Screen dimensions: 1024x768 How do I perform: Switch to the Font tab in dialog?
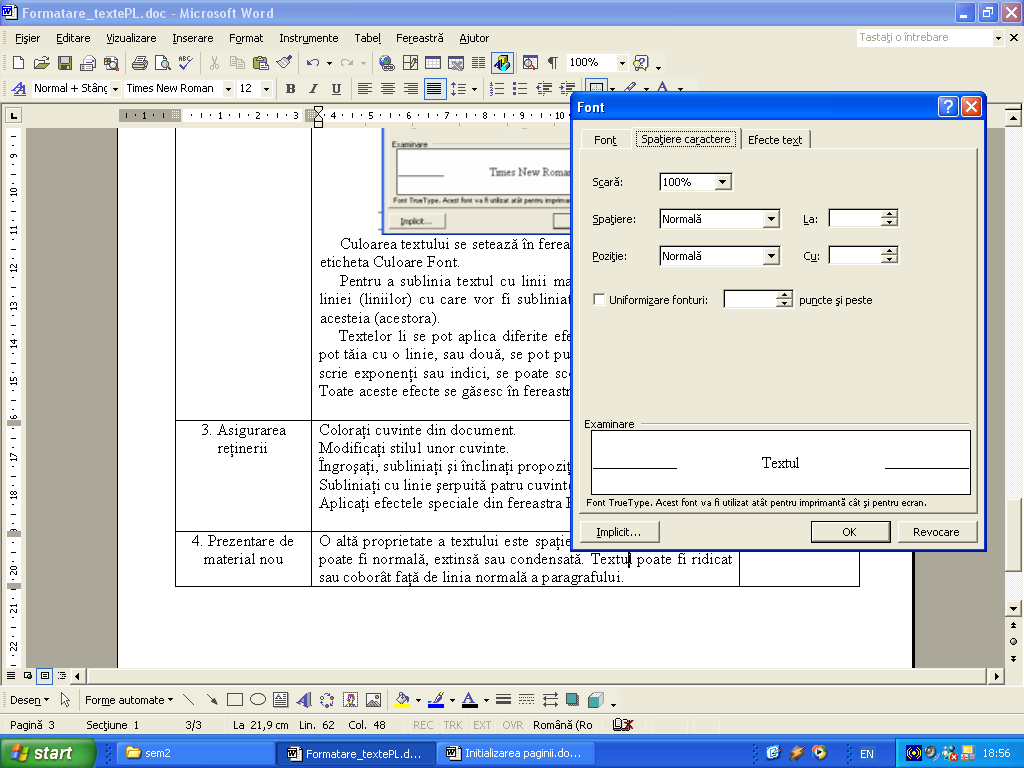click(x=605, y=140)
